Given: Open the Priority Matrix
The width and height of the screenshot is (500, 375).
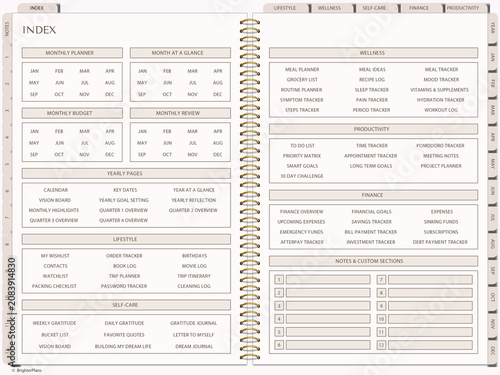Looking at the screenshot, I should pos(302,156).
